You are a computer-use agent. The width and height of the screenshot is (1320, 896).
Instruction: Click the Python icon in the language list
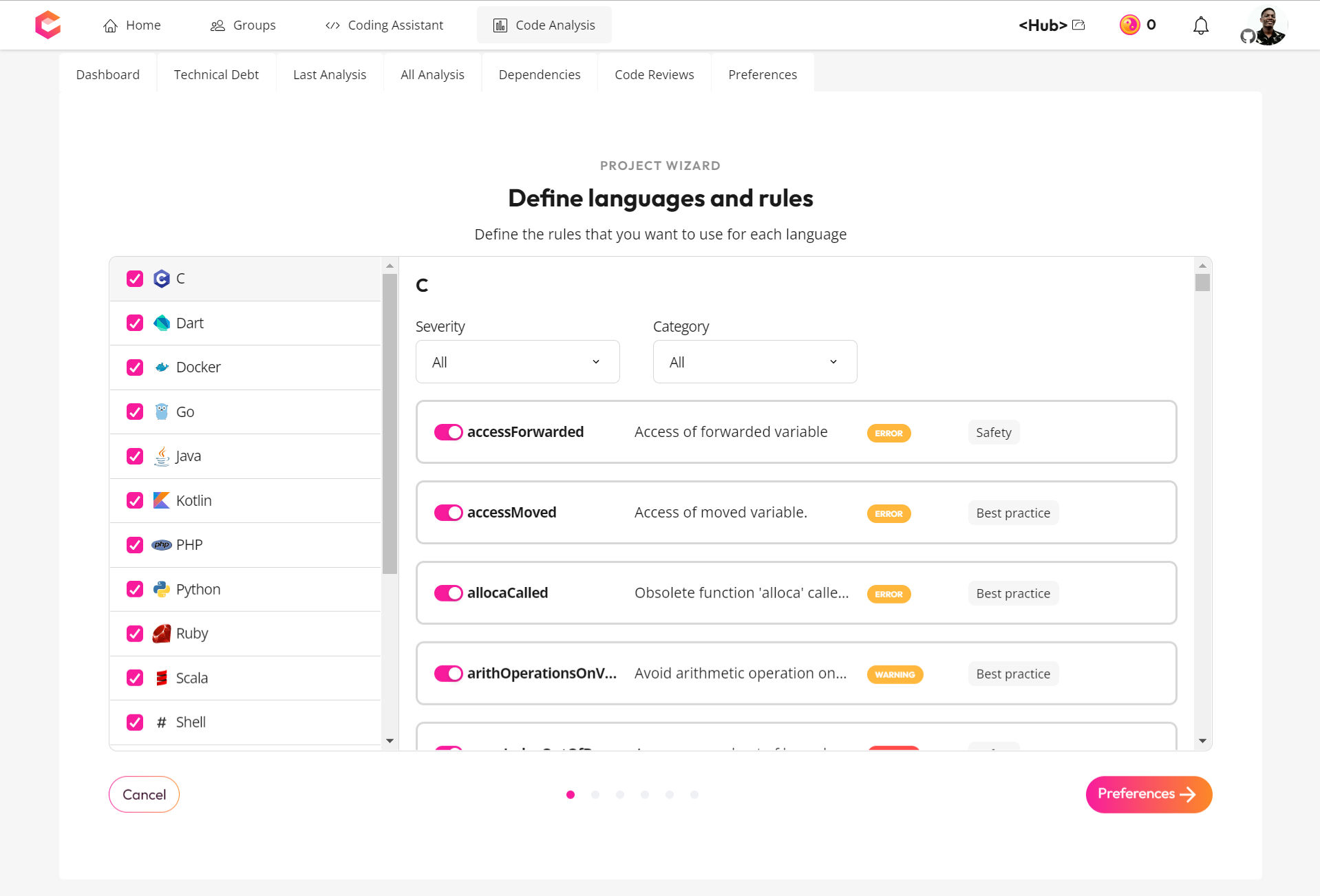161,589
